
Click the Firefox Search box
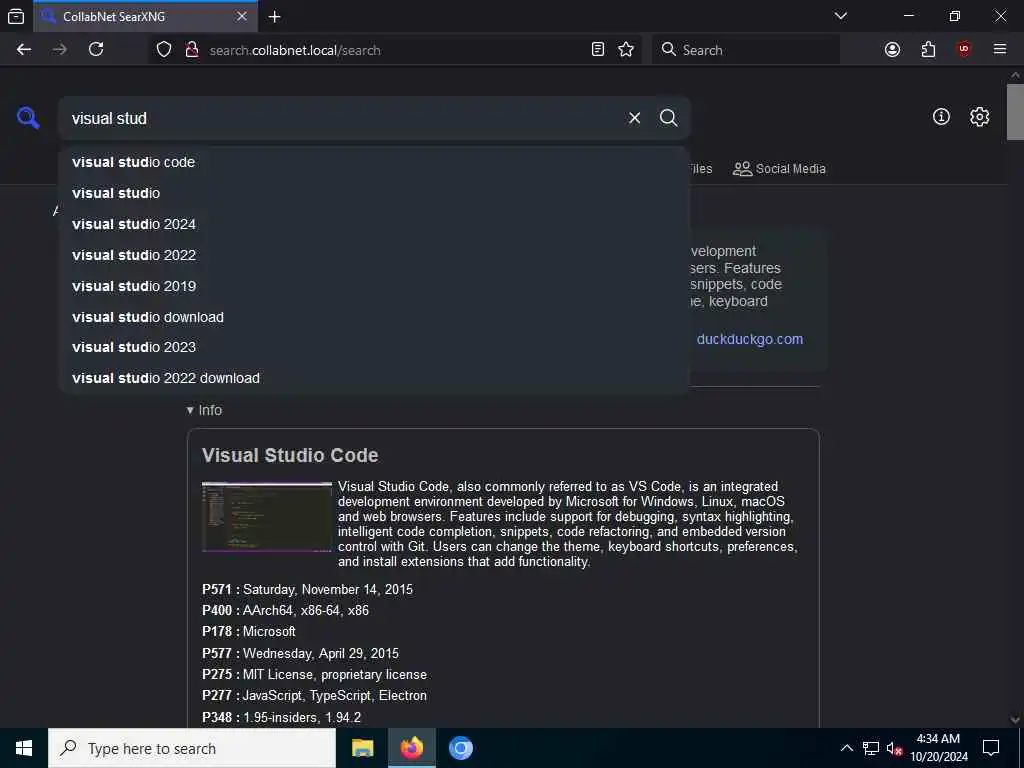[746, 50]
